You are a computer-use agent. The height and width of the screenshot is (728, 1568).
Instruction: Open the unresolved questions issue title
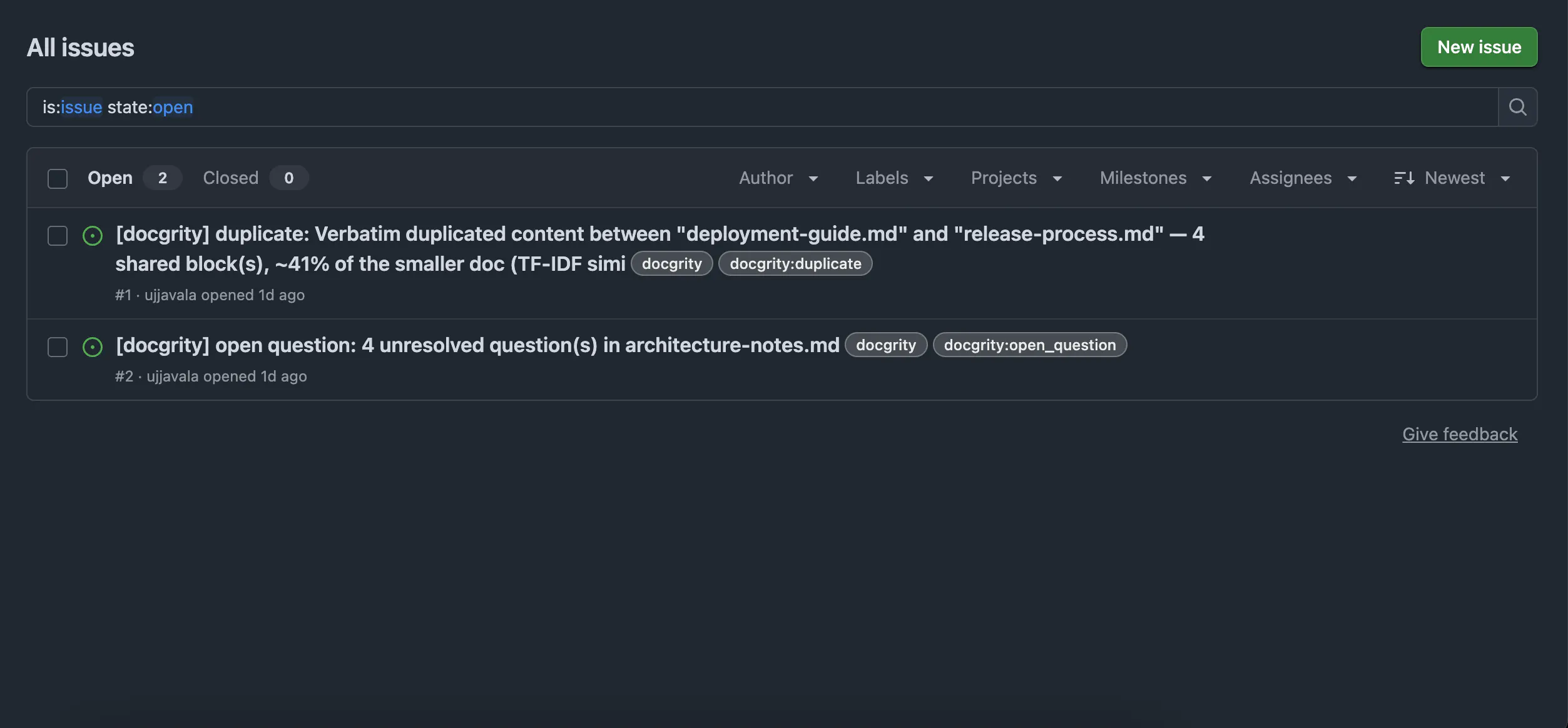[x=477, y=345]
